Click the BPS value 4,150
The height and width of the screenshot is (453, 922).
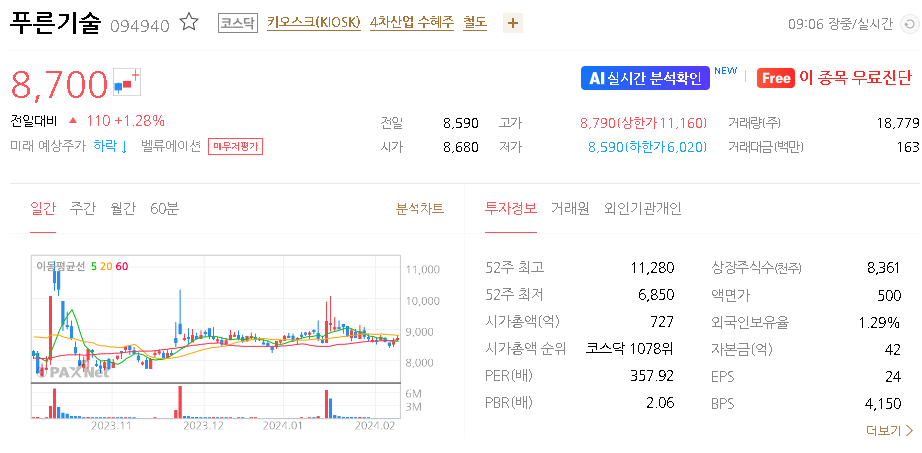point(883,403)
